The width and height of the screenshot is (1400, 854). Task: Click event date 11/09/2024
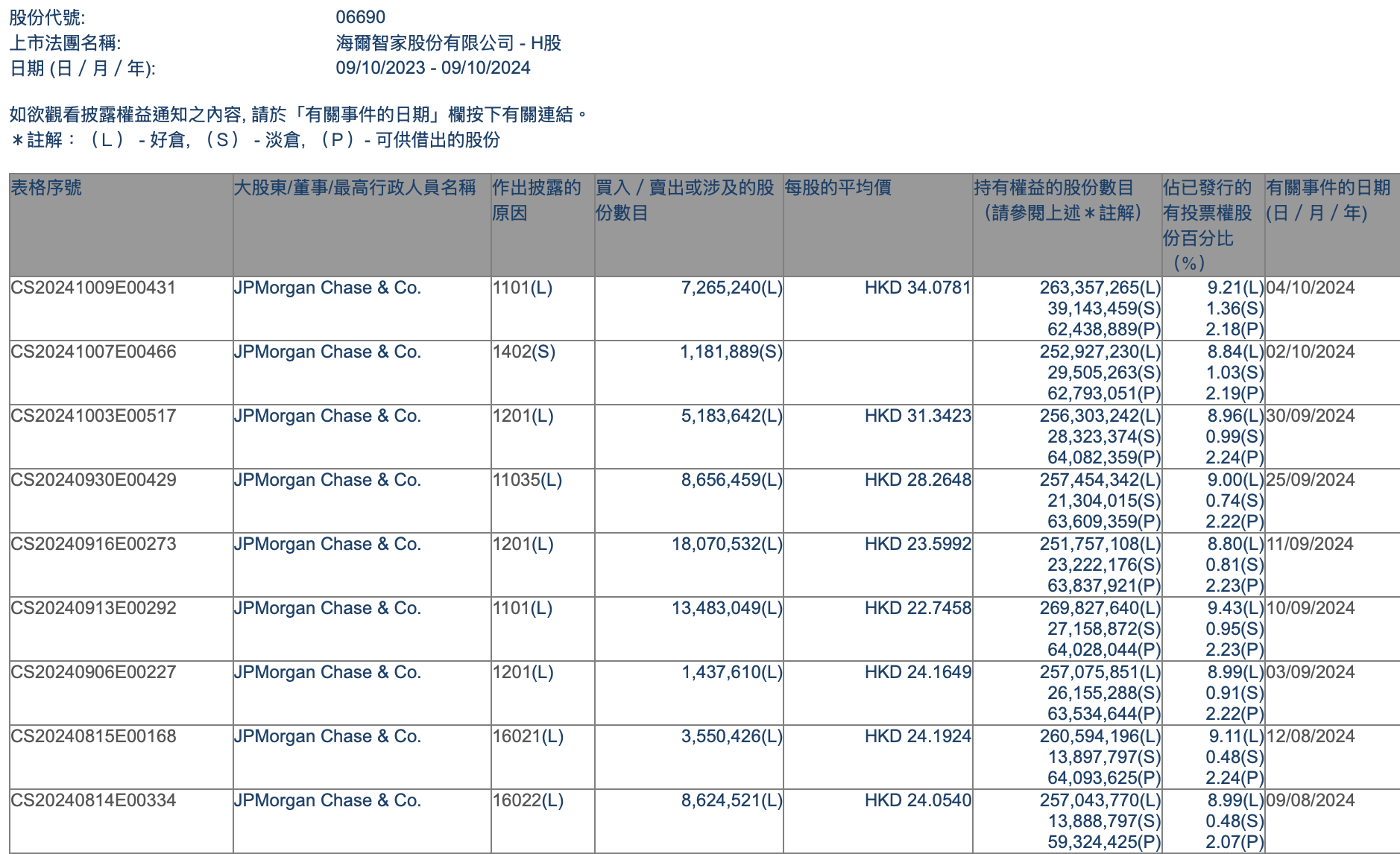pos(1310,544)
